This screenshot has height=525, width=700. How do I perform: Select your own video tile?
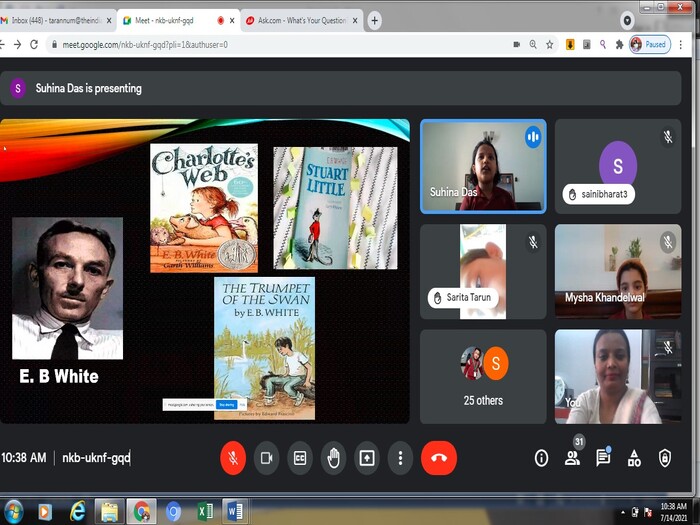click(618, 376)
